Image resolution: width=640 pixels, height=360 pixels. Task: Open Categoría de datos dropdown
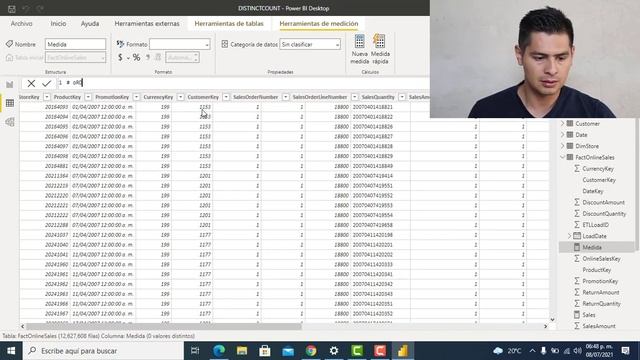pos(310,44)
